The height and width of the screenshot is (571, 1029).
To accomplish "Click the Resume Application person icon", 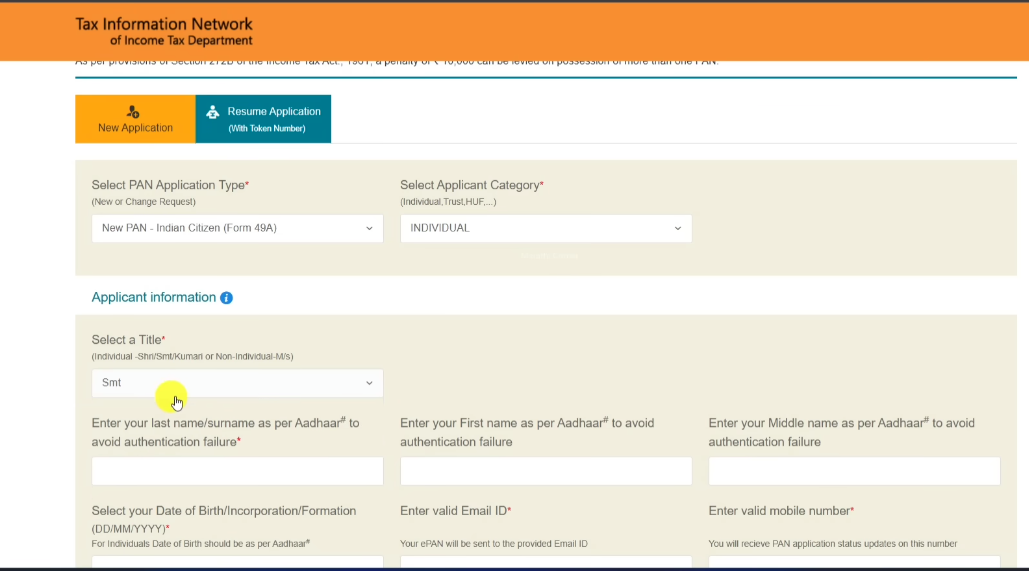I will pyautogui.click(x=212, y=113).
